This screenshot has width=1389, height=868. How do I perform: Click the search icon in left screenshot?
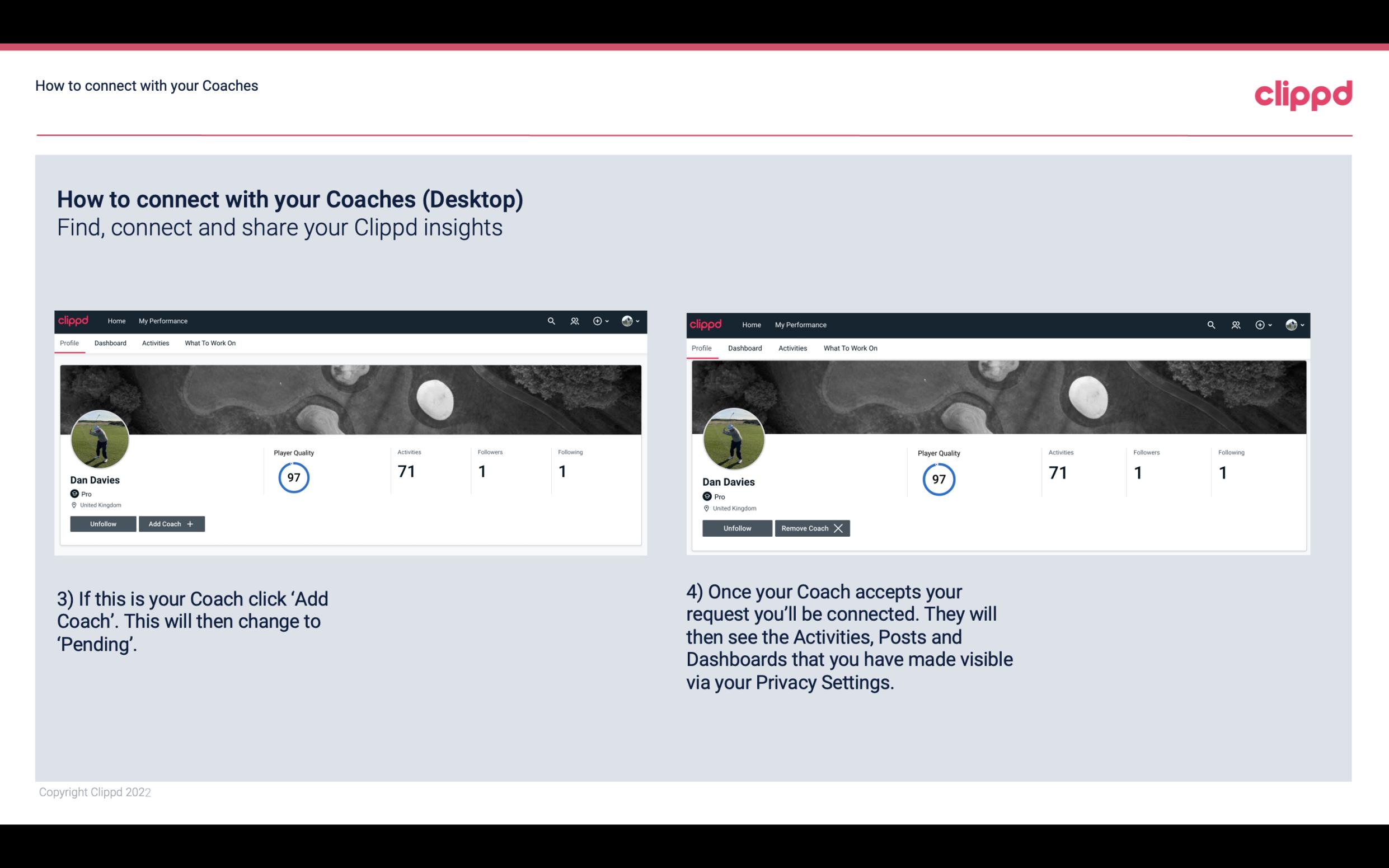click(x=551, y=321)
